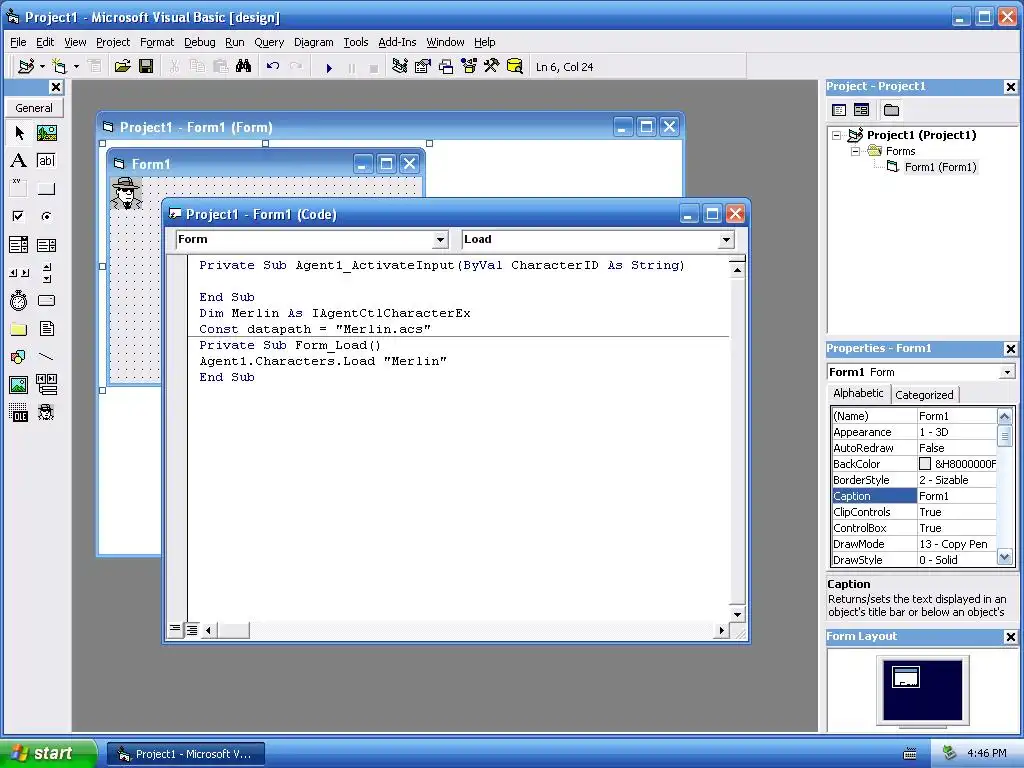Select the VScrollBar control tool
This screenshot has width=1024, height=768.
tap(46, 273)
